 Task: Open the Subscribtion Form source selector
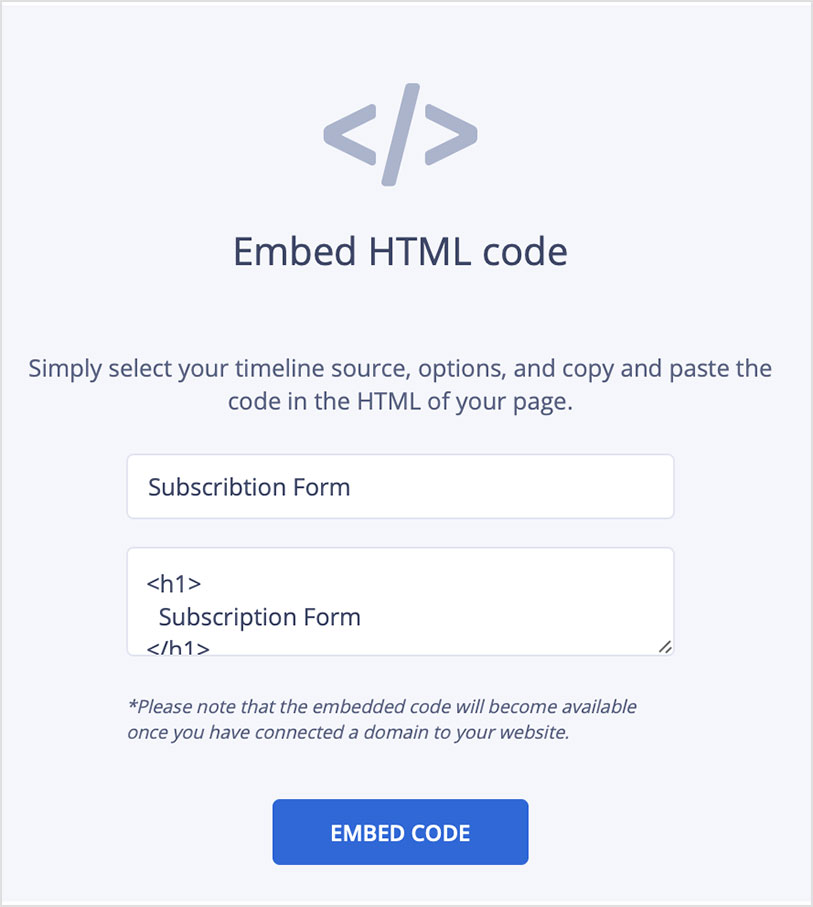[x=399, y=487]
